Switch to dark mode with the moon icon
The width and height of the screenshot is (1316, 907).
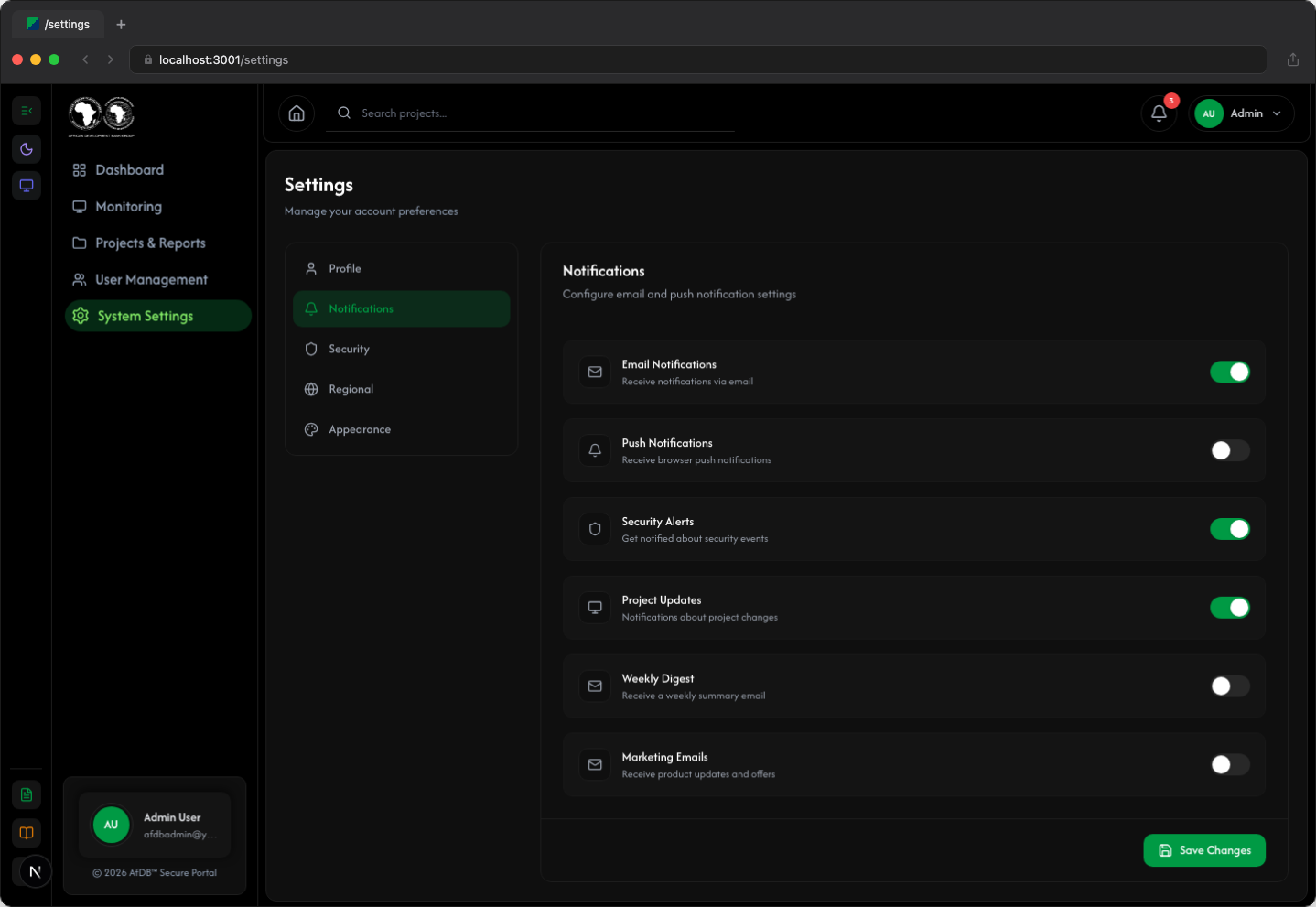(27, 149)
